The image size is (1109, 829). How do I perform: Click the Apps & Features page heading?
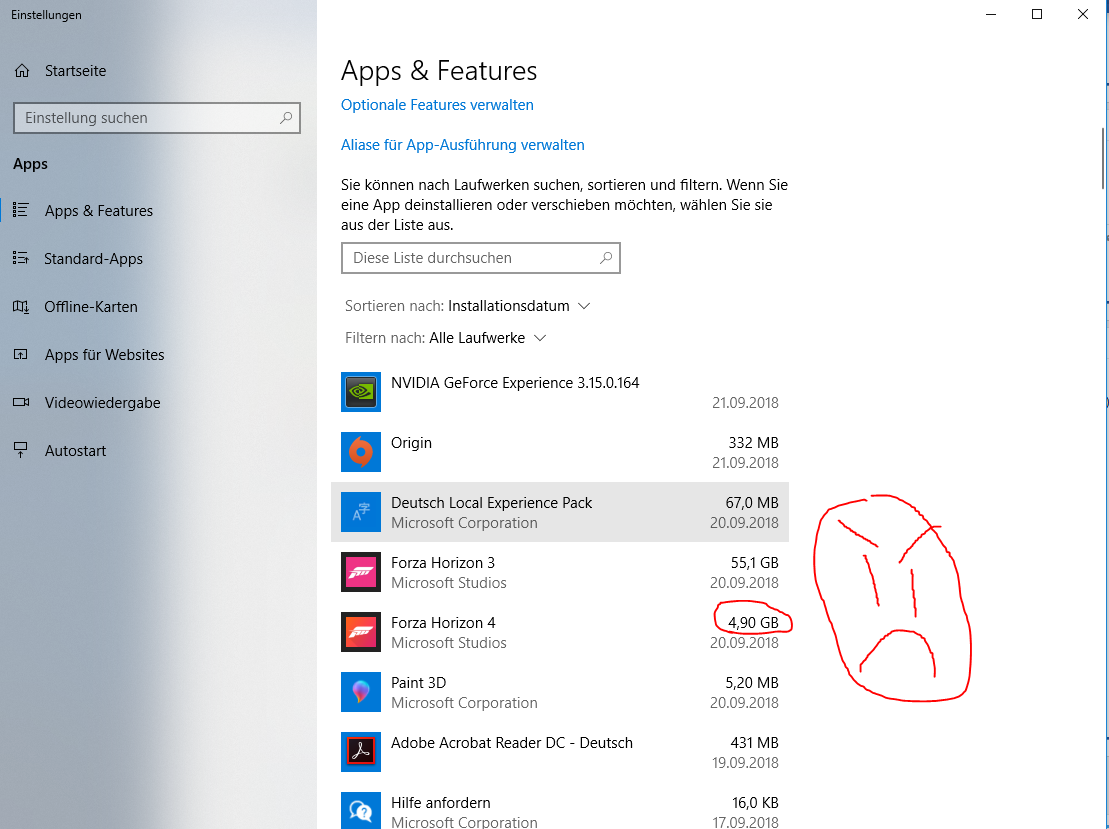(439, 71)
